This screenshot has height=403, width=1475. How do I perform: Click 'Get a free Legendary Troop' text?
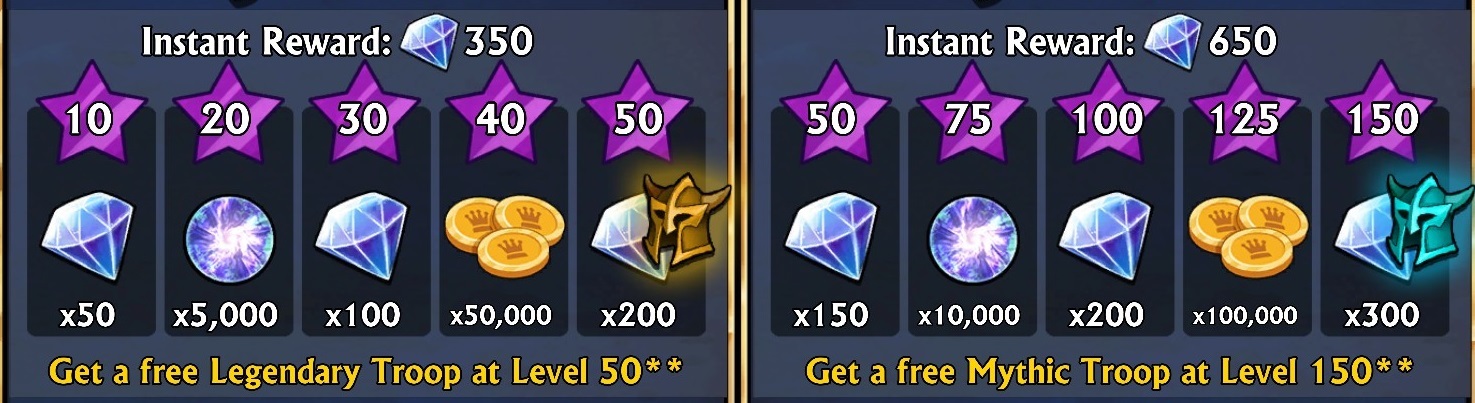click(252, 373)
